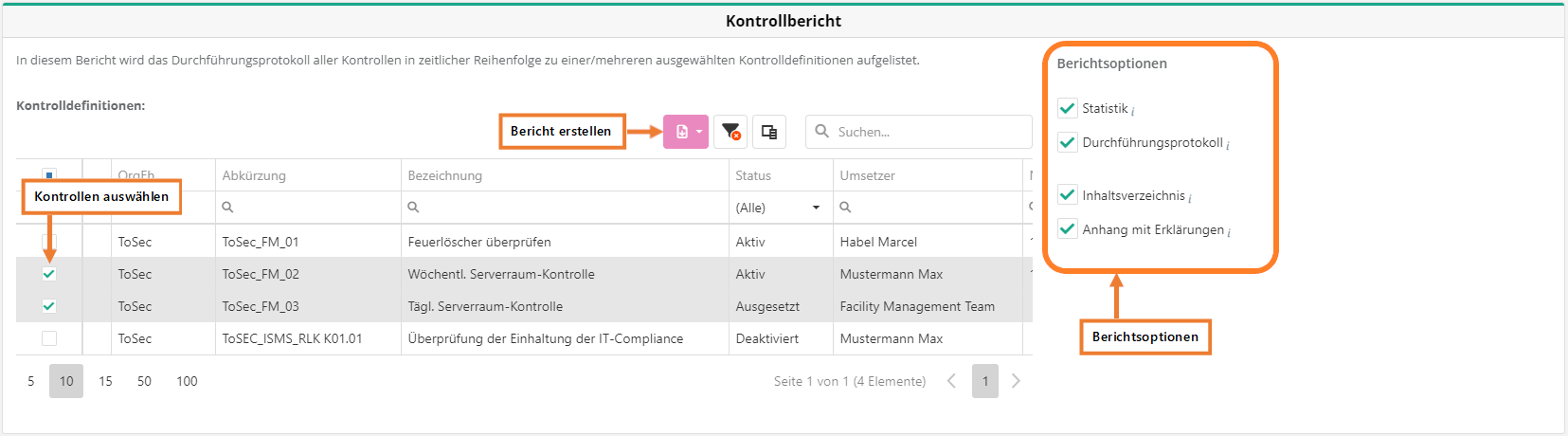
Task: Expand the dropdown arrow on report button
Action: coord(699,132)
